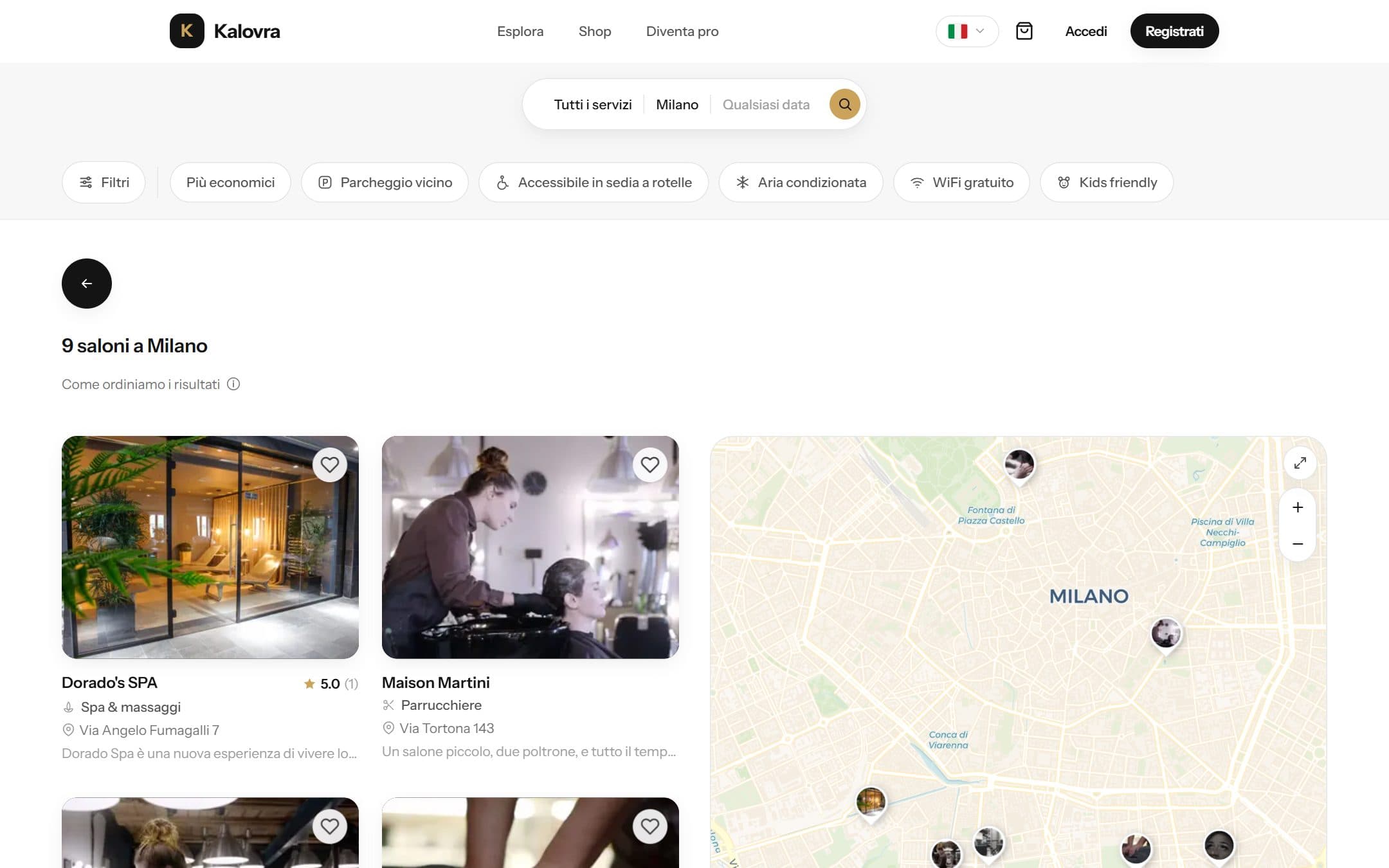The width and height of the screenshot is (1389, 868).
Task: Open the Maison Martini title
Action: pyautogui.click(x=435, y=682)
